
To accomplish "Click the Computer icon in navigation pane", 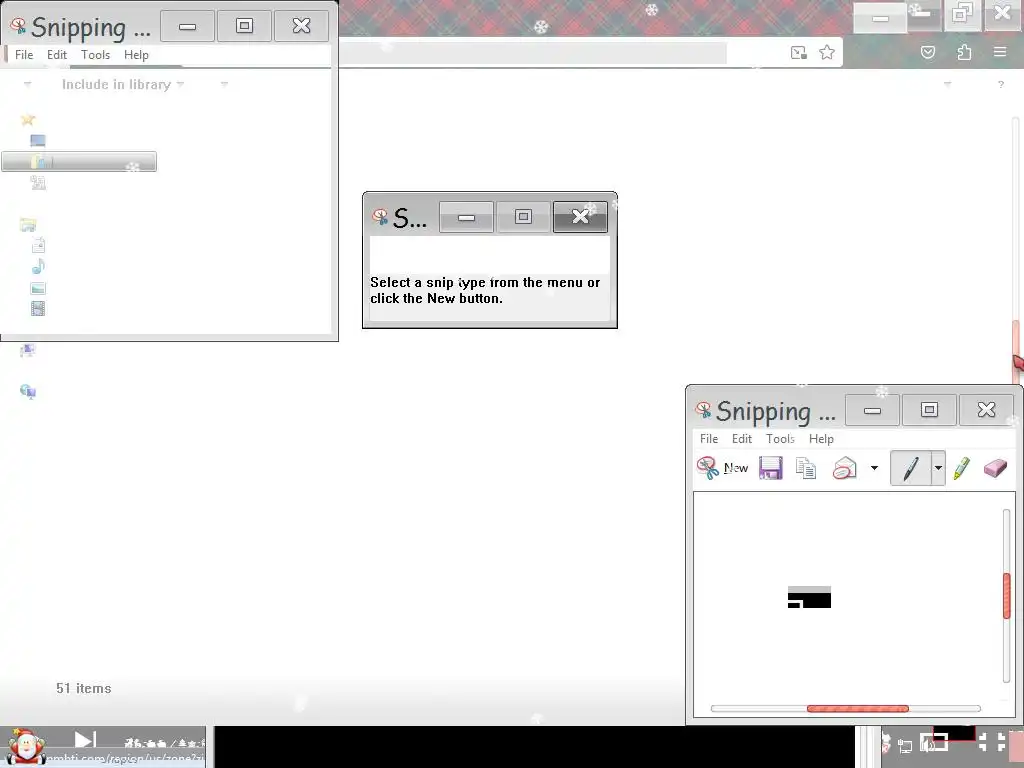I will [x=27, y=351].
